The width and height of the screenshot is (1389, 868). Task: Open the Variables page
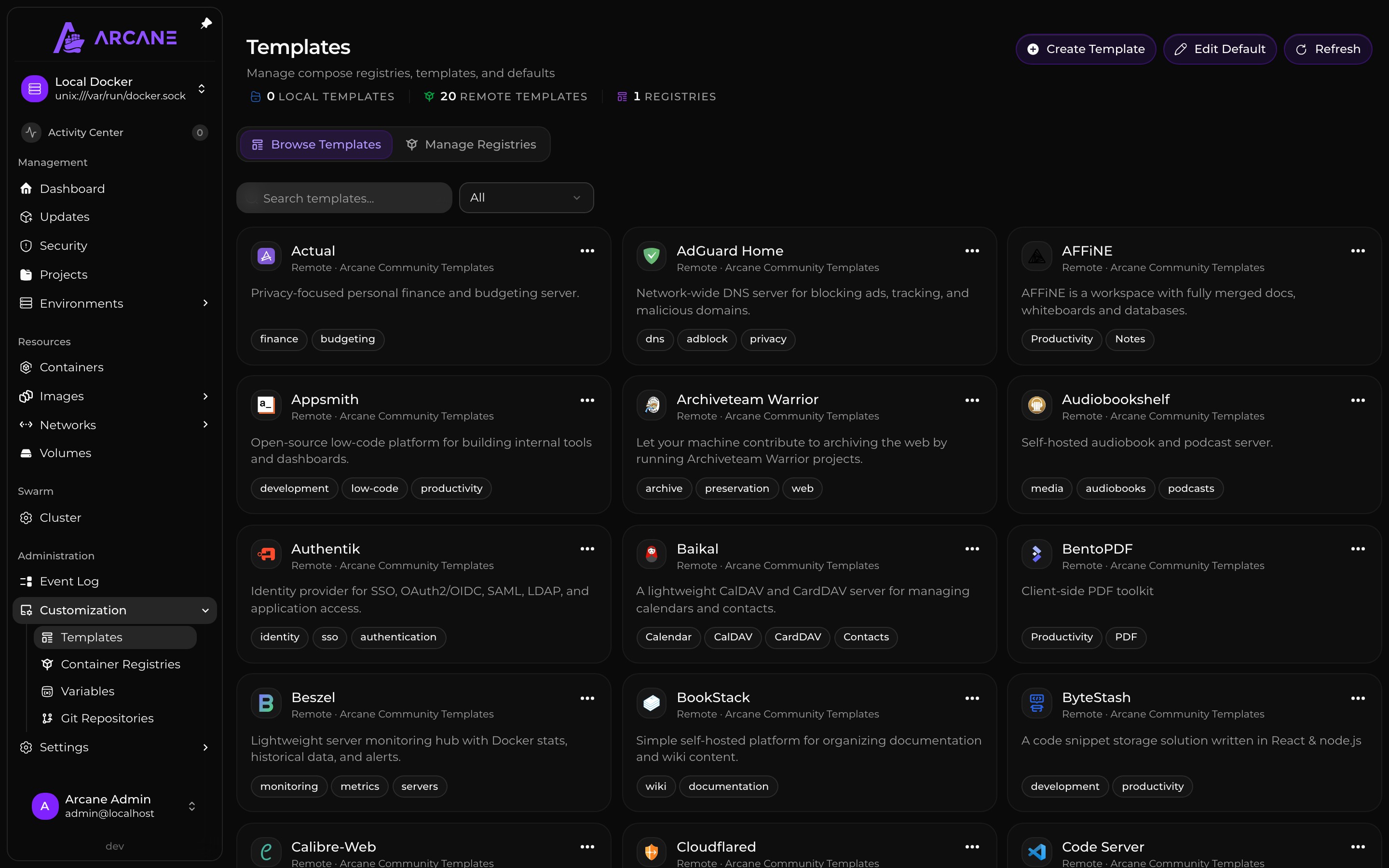(x=115, y=691)
